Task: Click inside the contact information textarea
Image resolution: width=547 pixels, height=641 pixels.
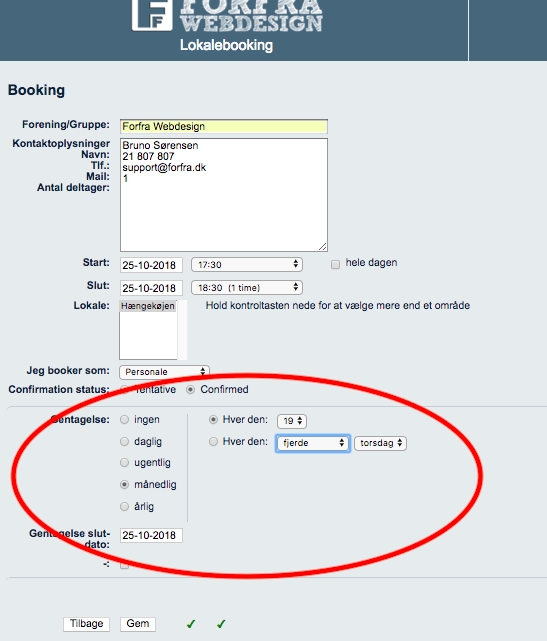Action: [x=224, y=195]
